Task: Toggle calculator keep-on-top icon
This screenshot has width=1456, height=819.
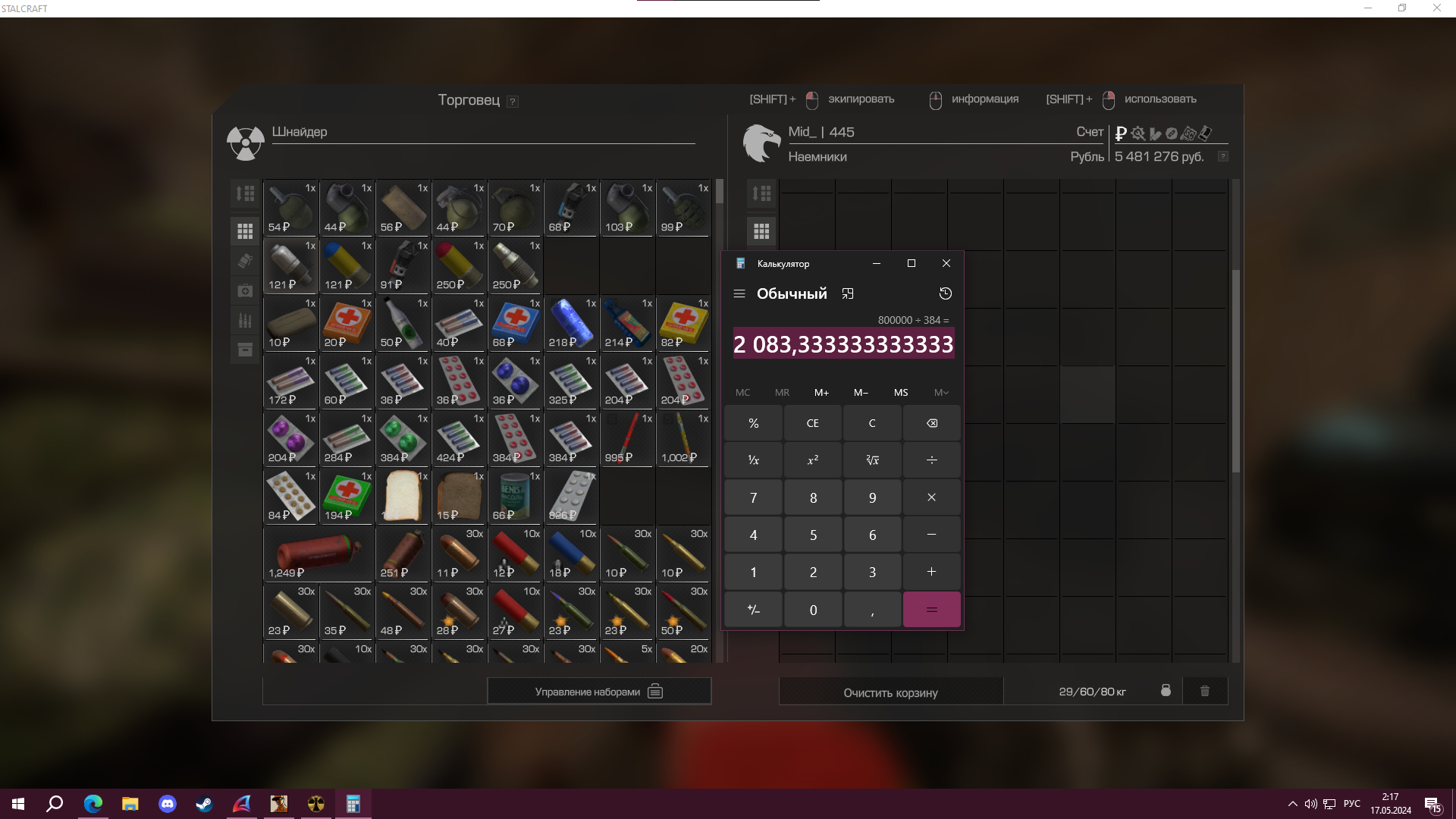Action: [848, 293]
